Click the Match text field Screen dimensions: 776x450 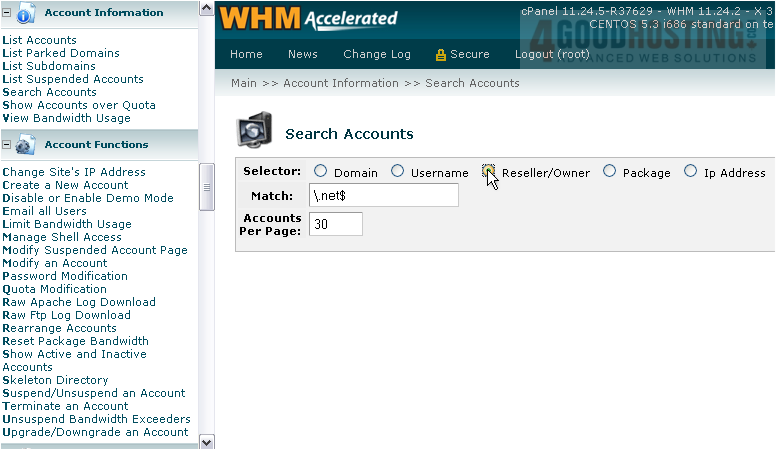[383, 195]
